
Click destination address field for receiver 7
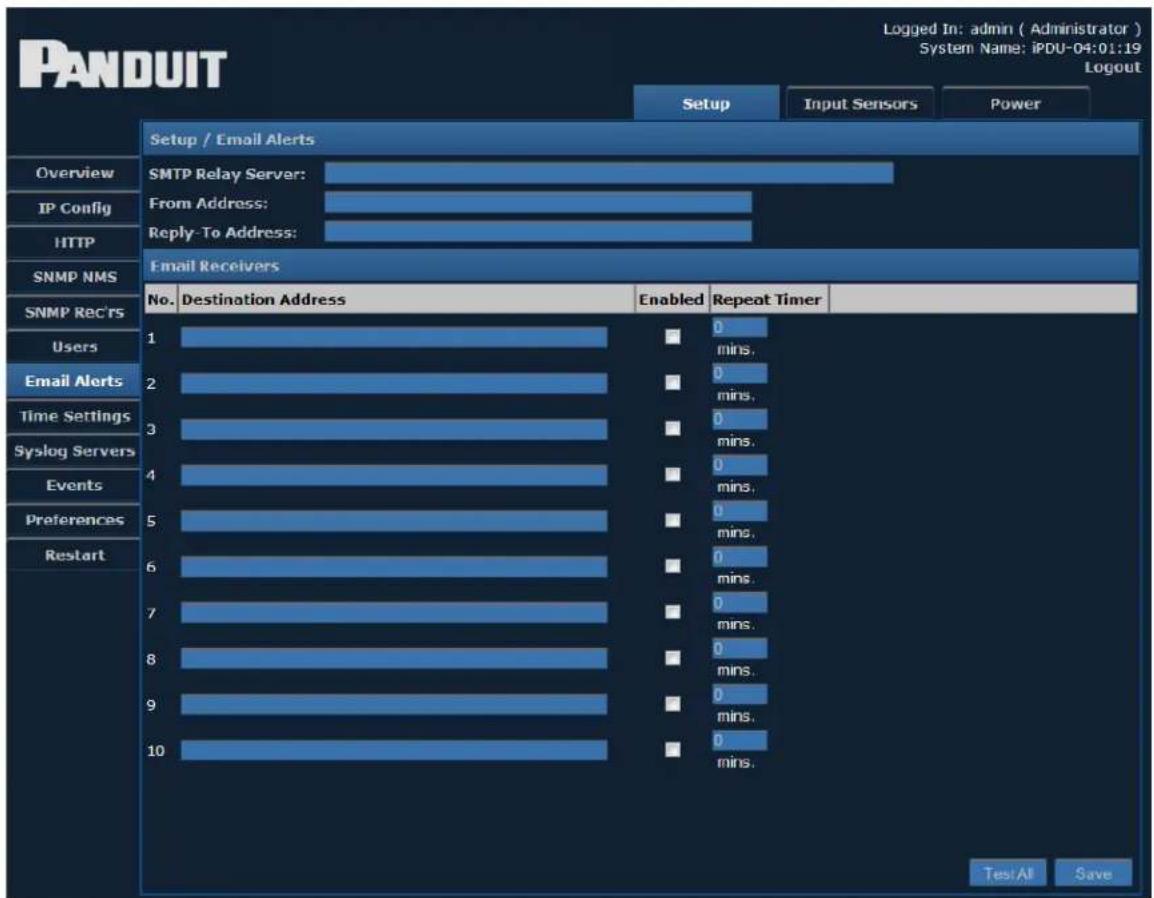click(x=394, y=612)
